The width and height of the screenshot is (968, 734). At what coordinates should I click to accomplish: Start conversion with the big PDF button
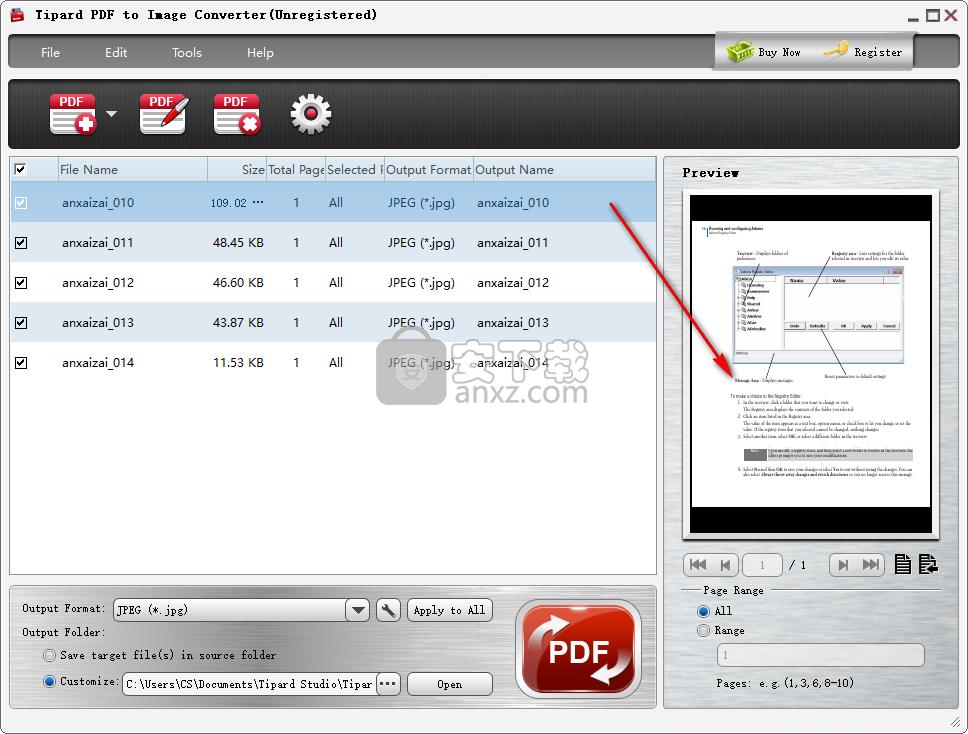[578, 649]
